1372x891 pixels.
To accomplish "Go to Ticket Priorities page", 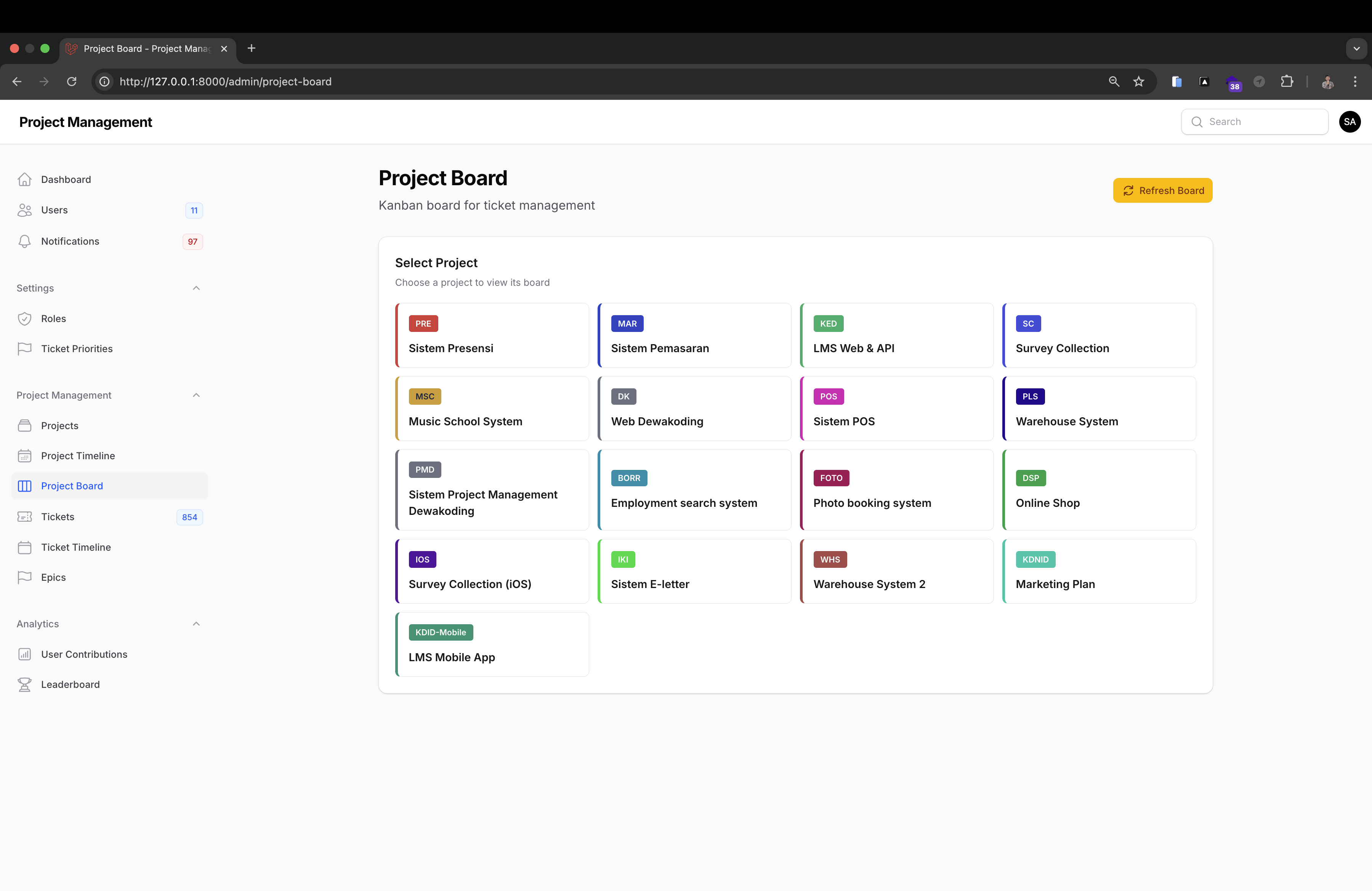I will pos(77,349).
